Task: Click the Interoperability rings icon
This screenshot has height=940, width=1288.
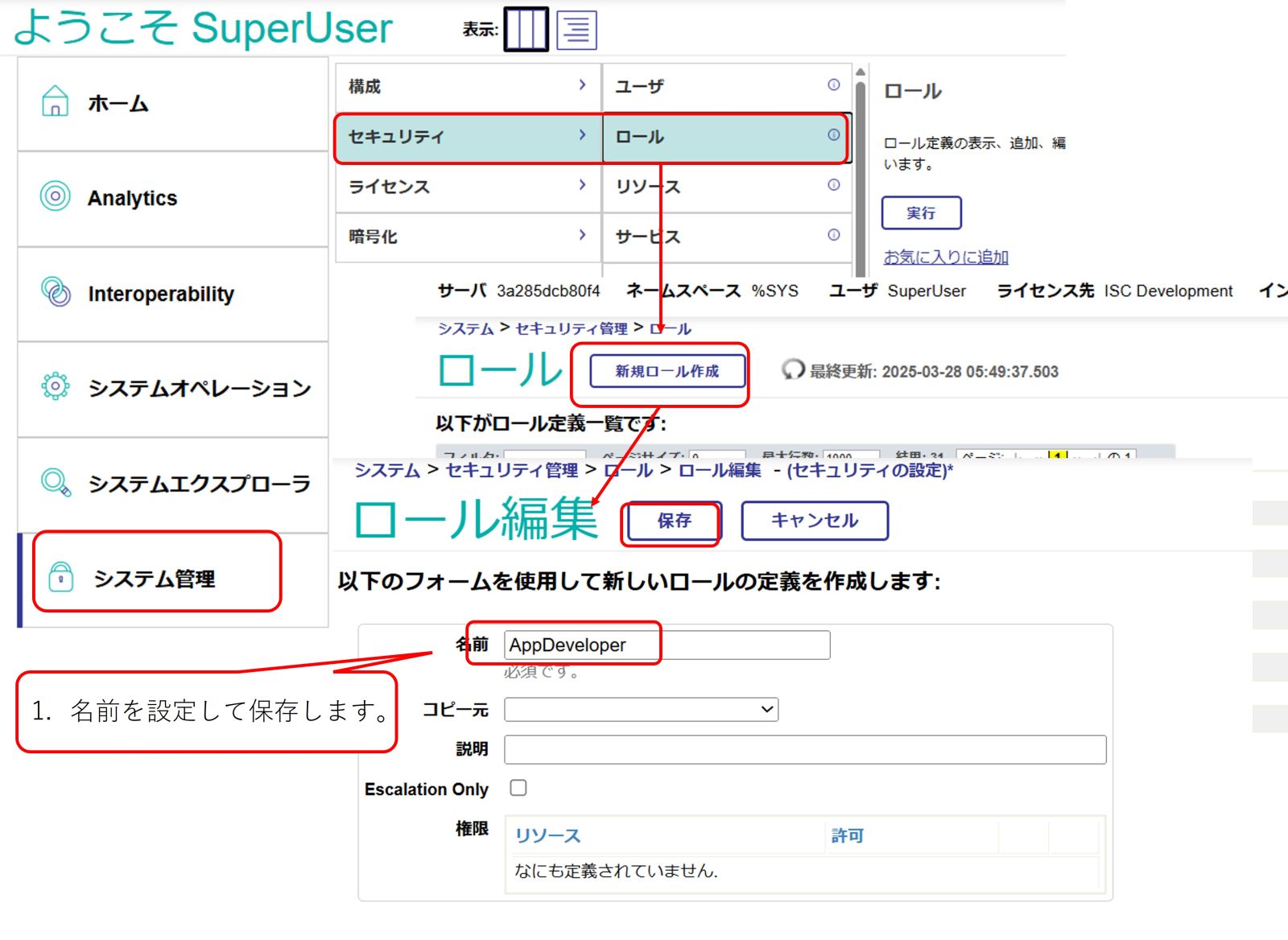Action: click(55, 291)
